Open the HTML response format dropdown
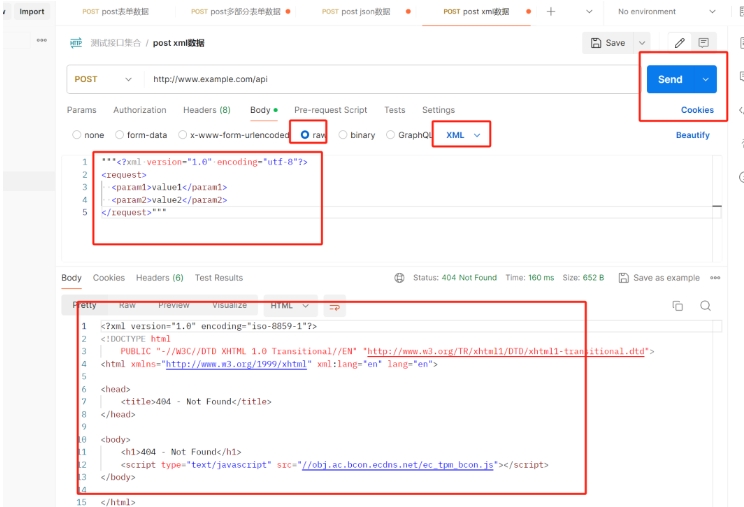This screenshot has width=744, height=507. click(289, 305)
